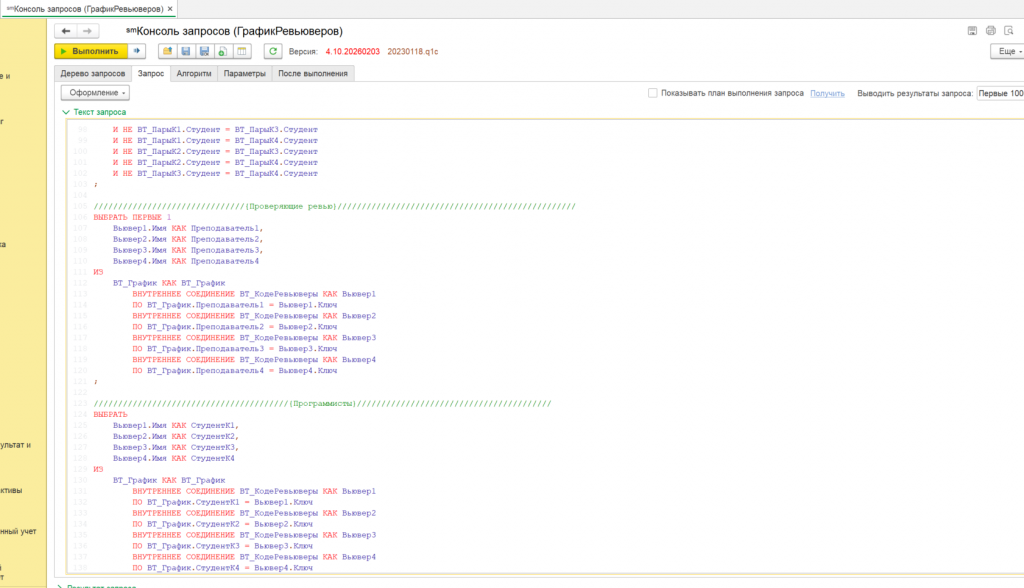
Task: Click the Получить link
Action: pyautogui.click(x=827, y=93)
